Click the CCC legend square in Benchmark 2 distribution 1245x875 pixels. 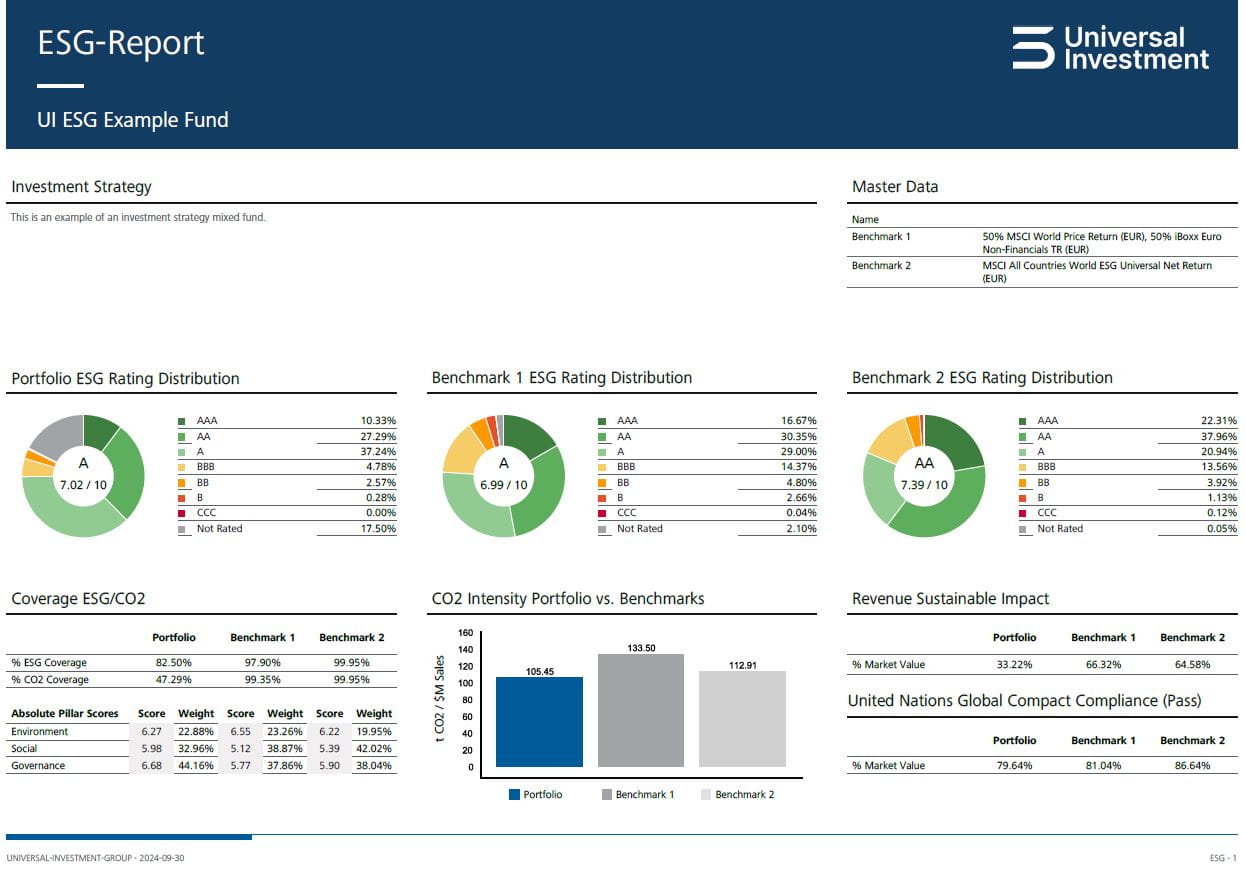tap(1023, 513)
